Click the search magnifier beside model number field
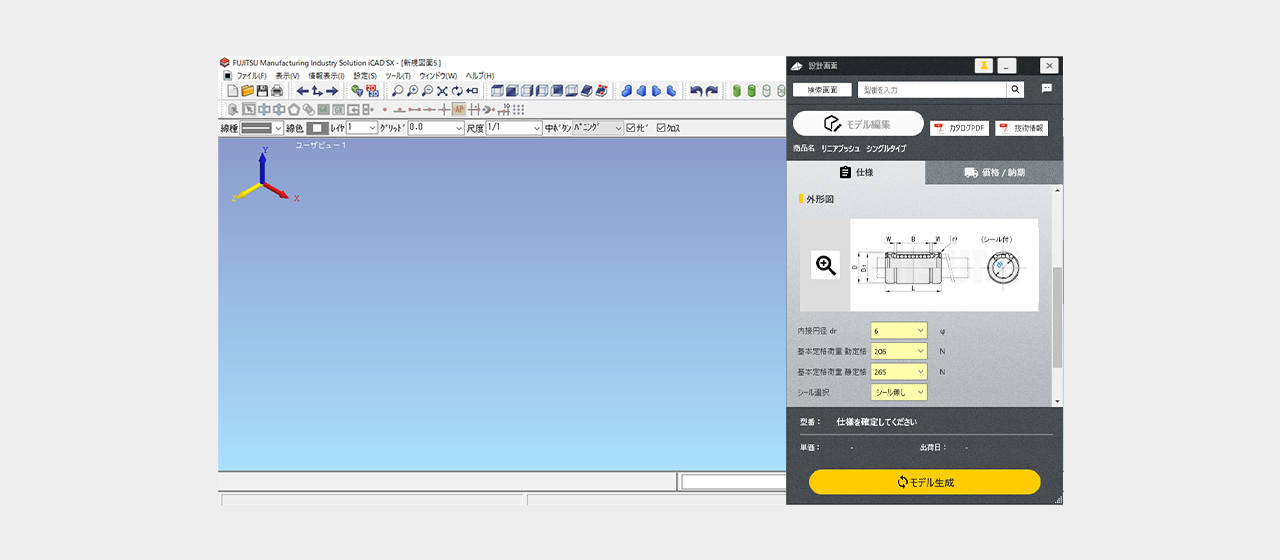Image resolution: width=1280 pixels, height=560 pixels. coord(1016,90)
